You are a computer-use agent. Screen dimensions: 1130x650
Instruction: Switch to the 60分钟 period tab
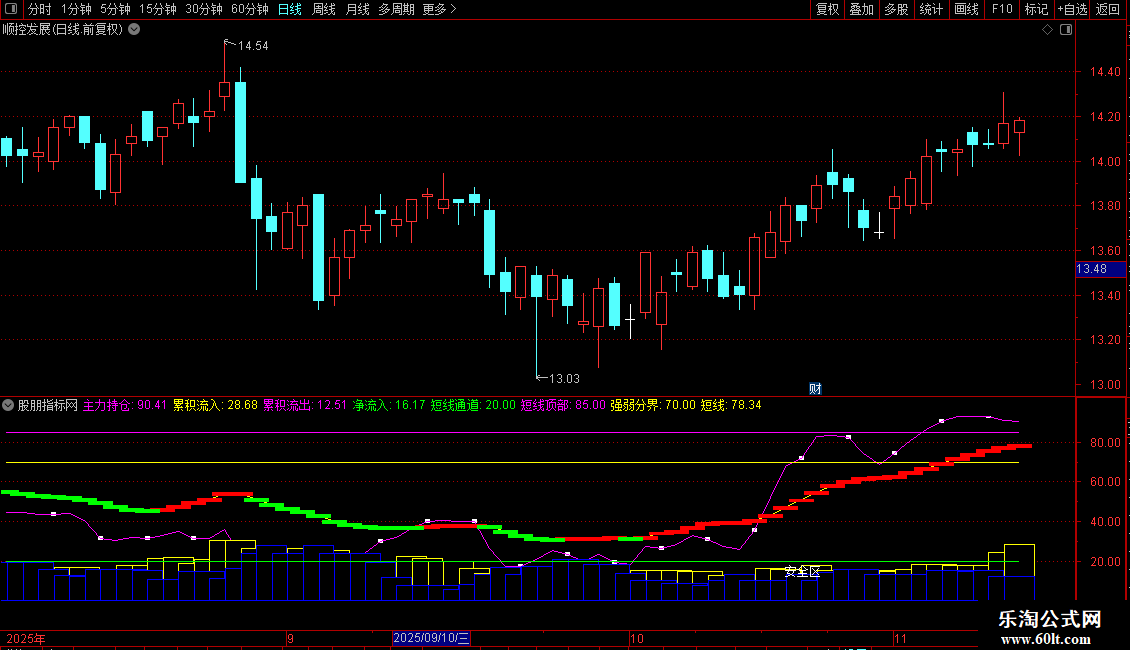249,9
